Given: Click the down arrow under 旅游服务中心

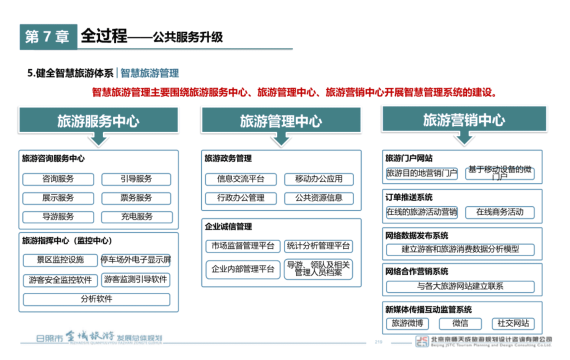Looking at the screenshot, I should (x=99, y=139).
